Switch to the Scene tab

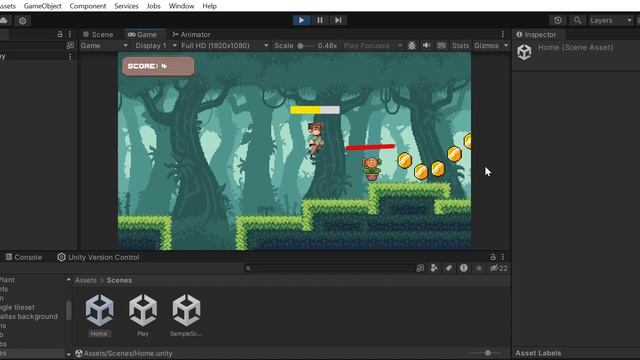click(x=98, y=35)
